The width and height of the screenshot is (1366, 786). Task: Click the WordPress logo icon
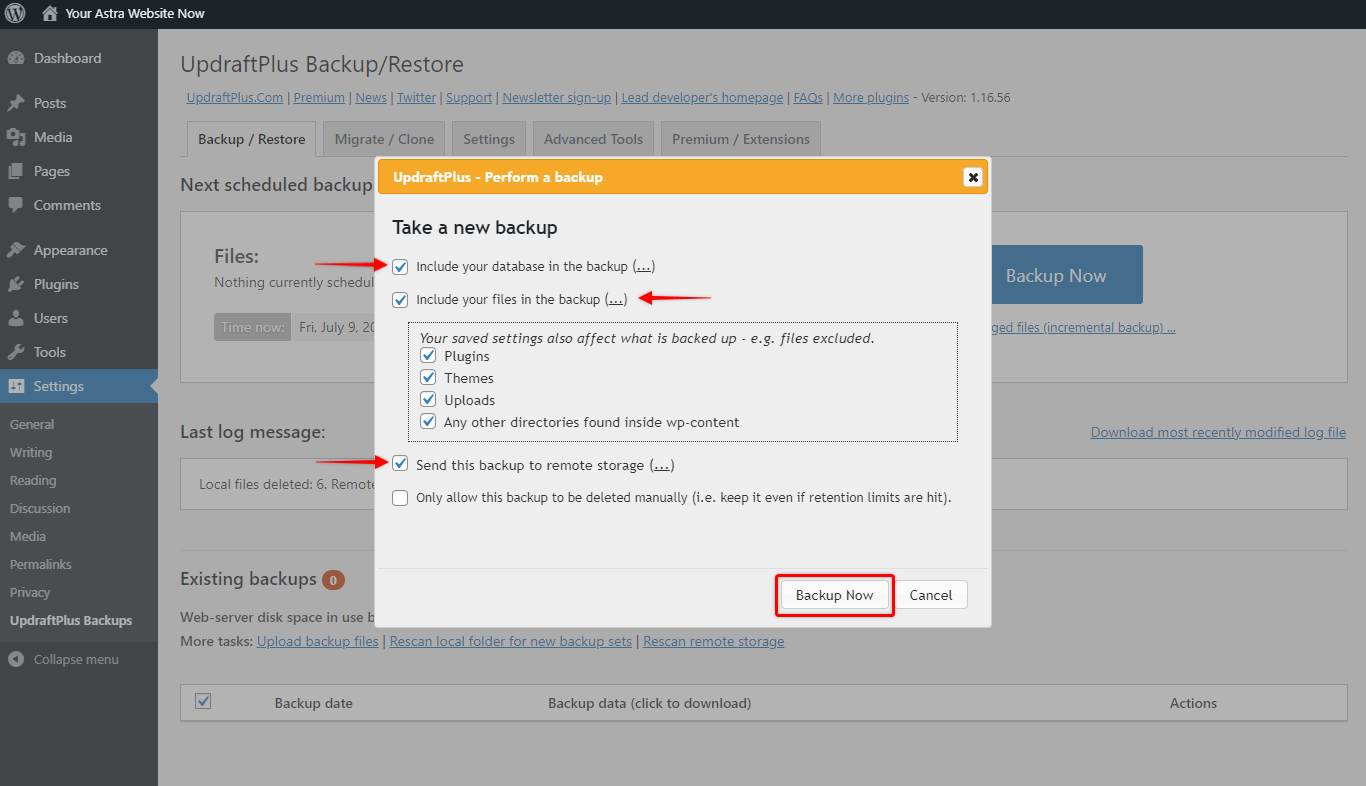click(x=15, y=14)
